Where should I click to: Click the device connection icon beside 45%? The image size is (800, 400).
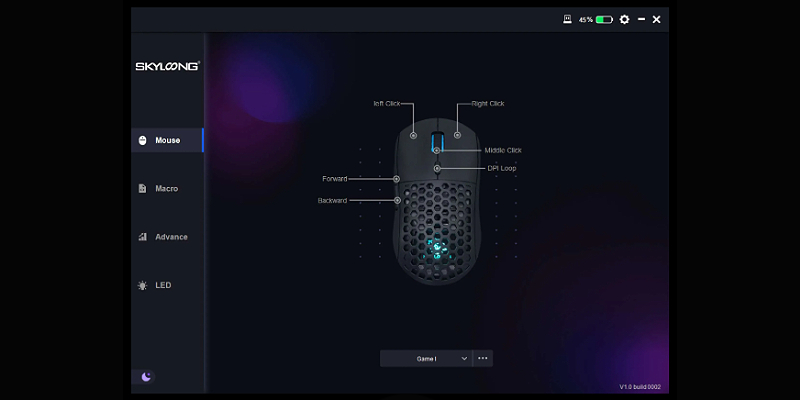(x=567, y=19)
